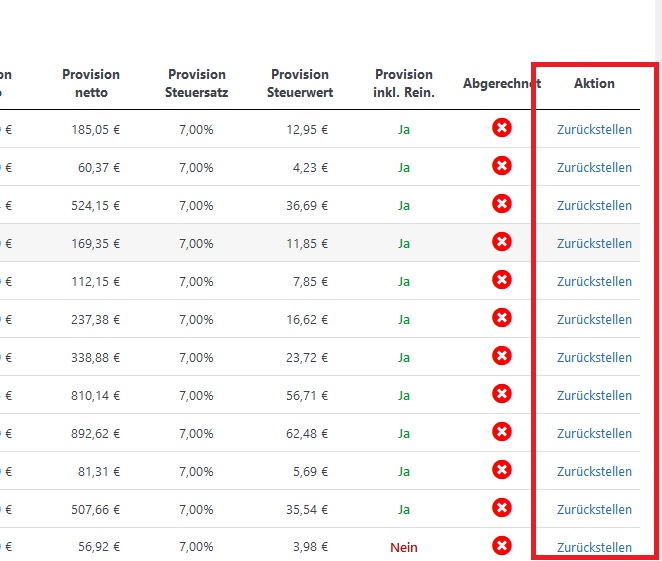Click 7,00% in the 56,92 € row
This screenshot has width=662, height=561.
[x=196, y=547]
